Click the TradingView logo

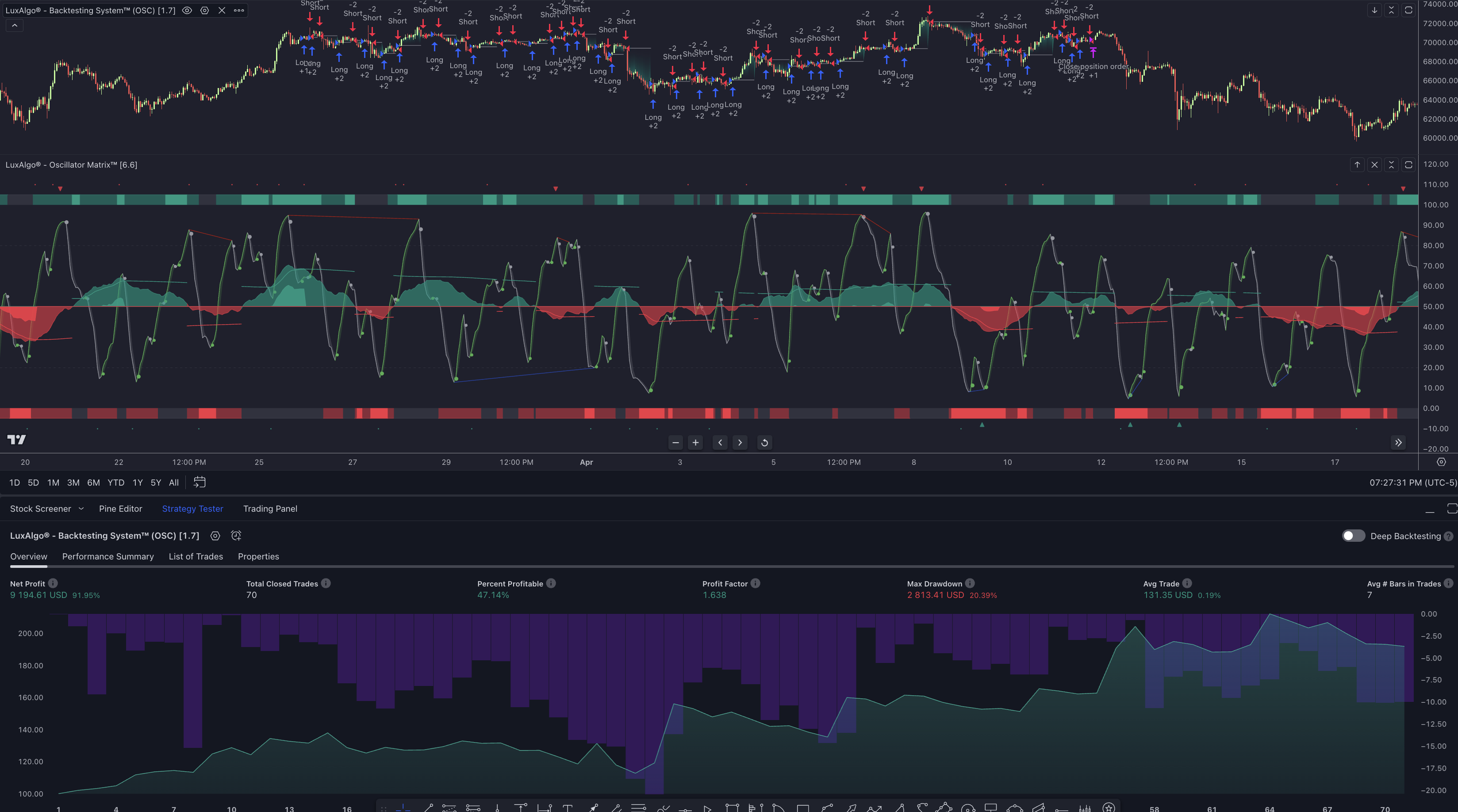[16, 440]
